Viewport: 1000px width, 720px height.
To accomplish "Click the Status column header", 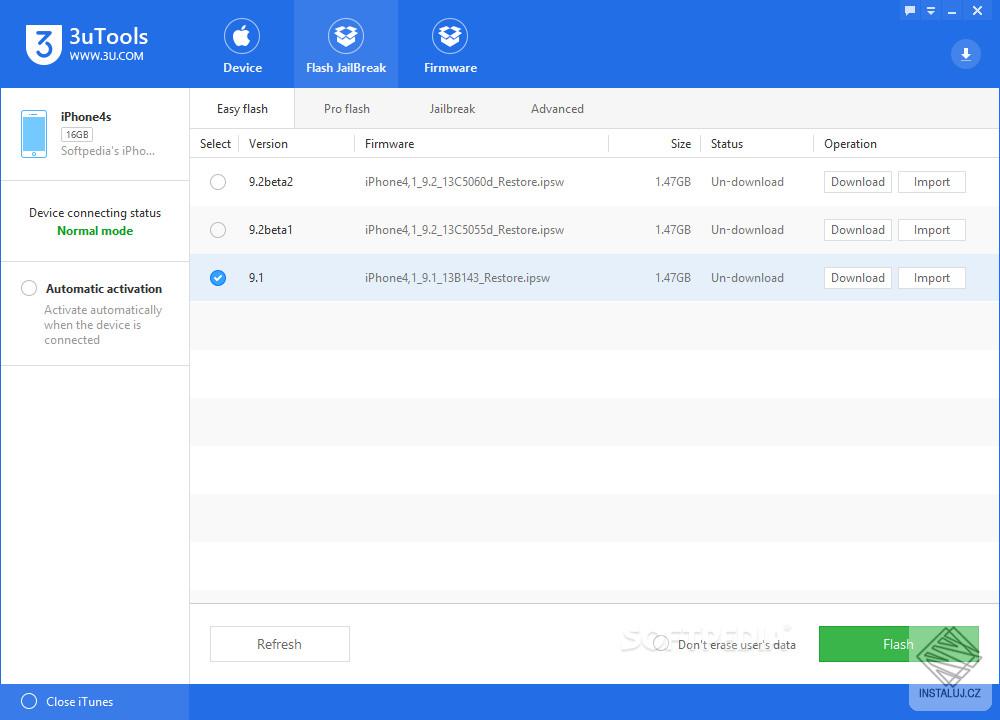I will [726, 143].
